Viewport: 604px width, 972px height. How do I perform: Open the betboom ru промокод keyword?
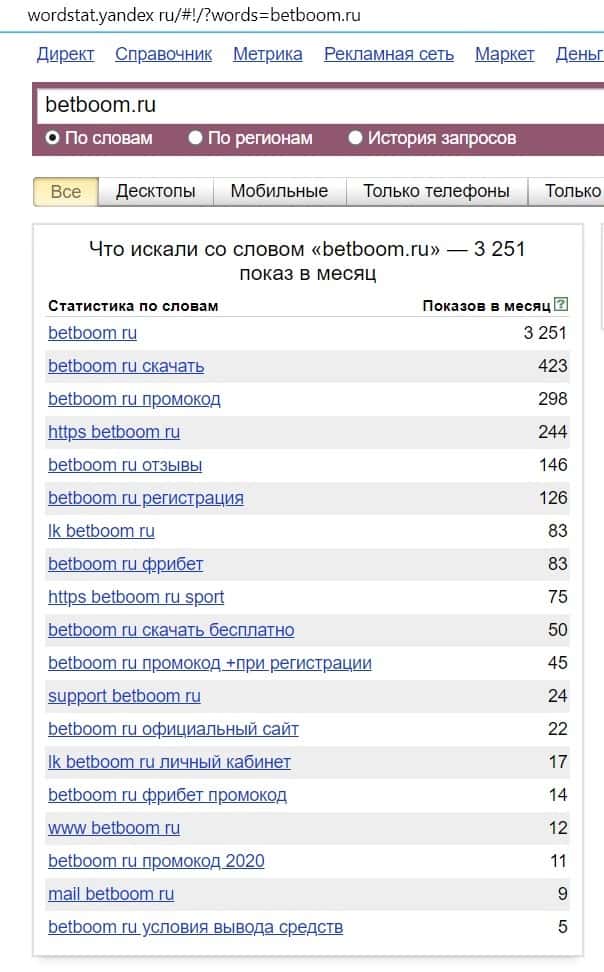tap(134, 399)
